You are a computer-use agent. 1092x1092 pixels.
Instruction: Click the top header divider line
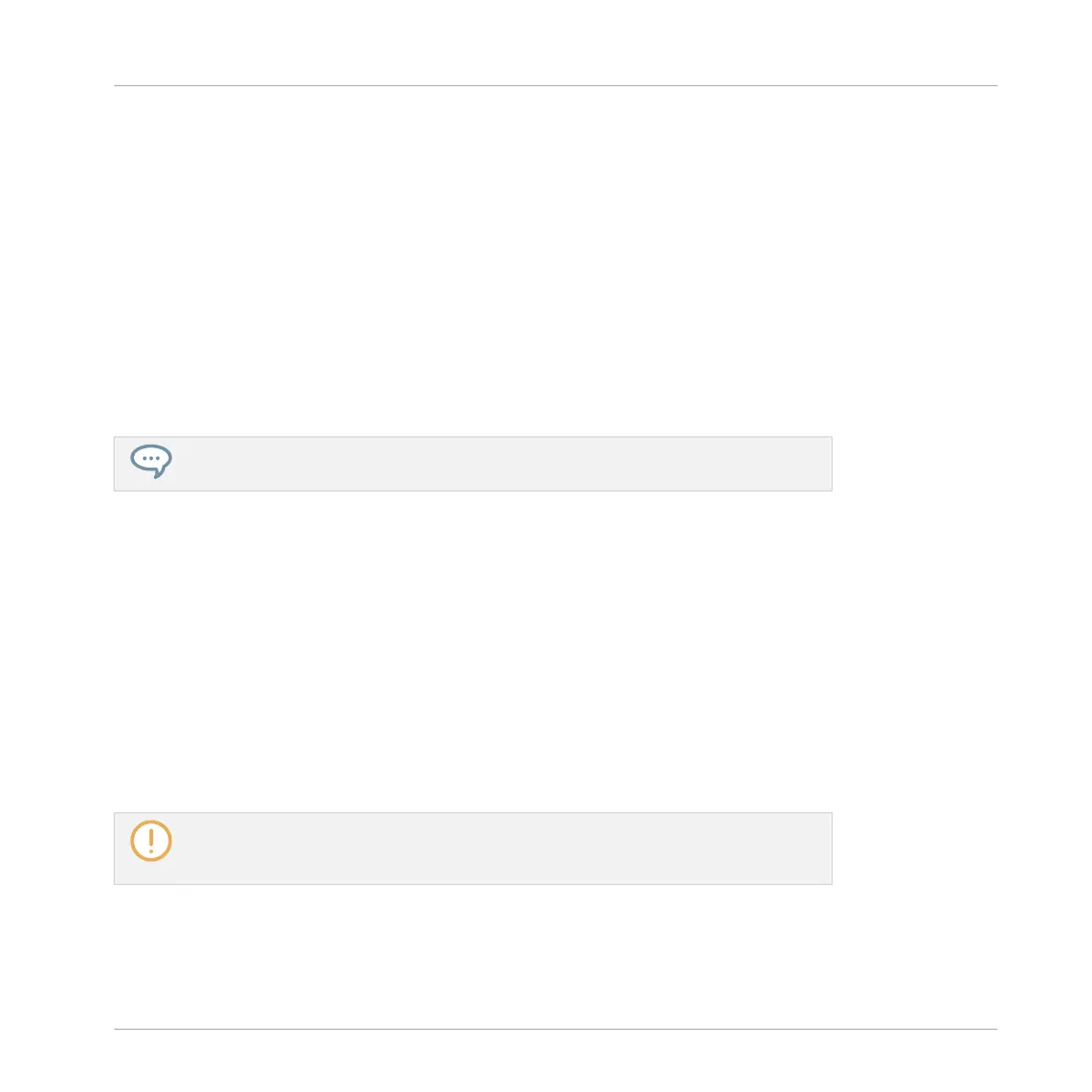[556, 85]
